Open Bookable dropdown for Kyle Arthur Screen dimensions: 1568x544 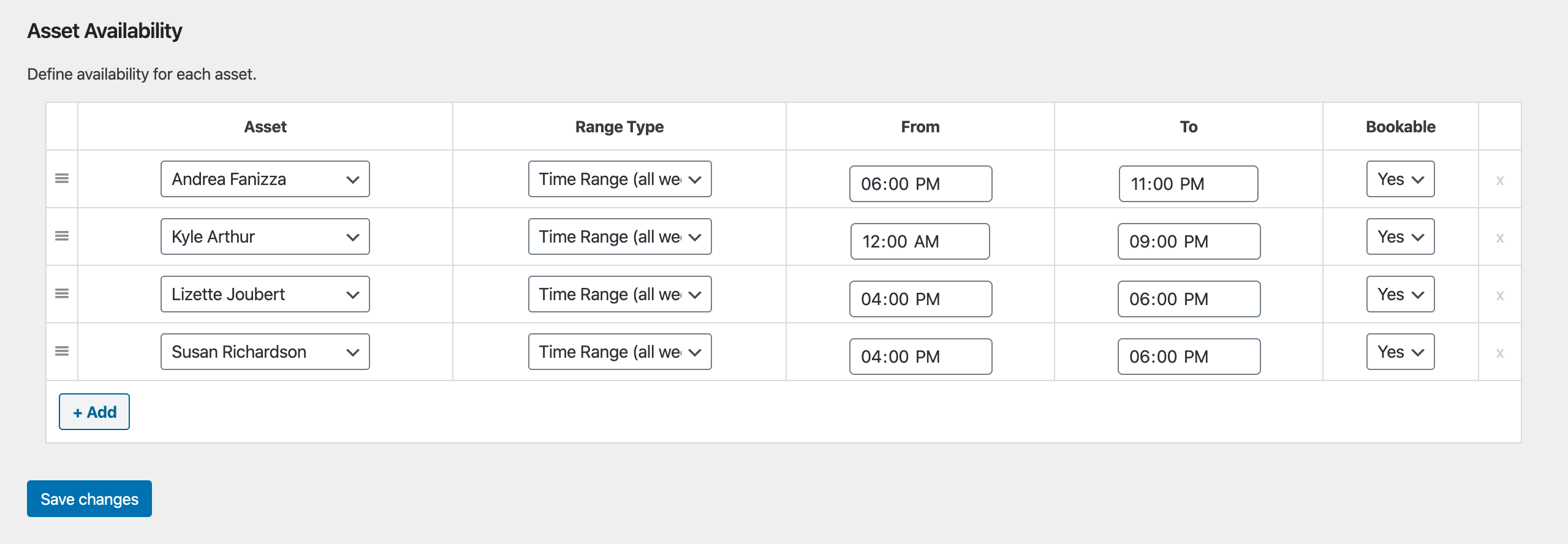tap(1400, 236)
